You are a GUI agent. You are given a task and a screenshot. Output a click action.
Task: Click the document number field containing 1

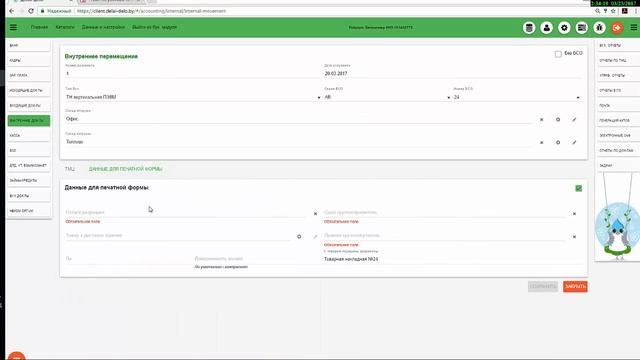click(x=193, y=73)
